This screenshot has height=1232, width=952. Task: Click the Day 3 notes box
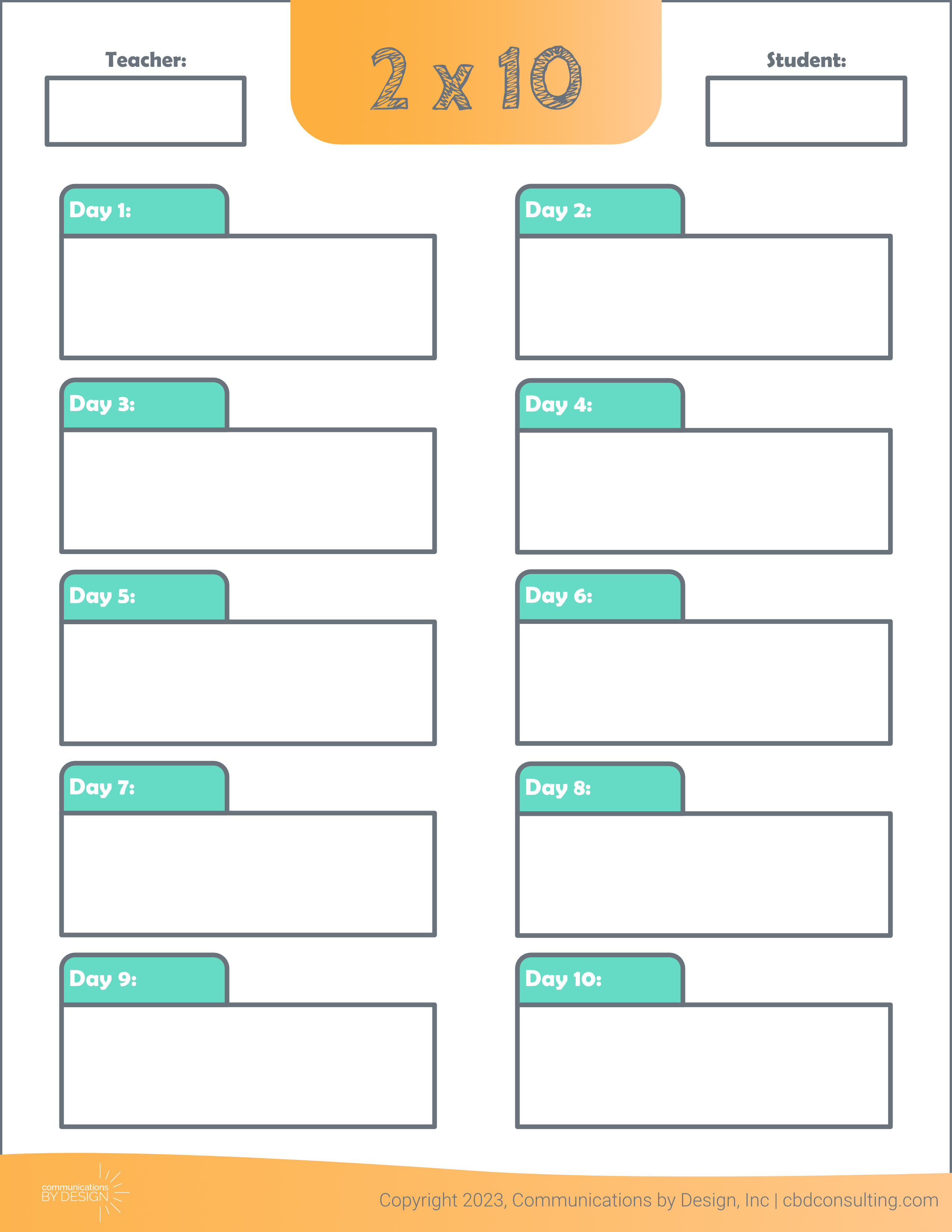pyautogui.click(x=248, y=491)
